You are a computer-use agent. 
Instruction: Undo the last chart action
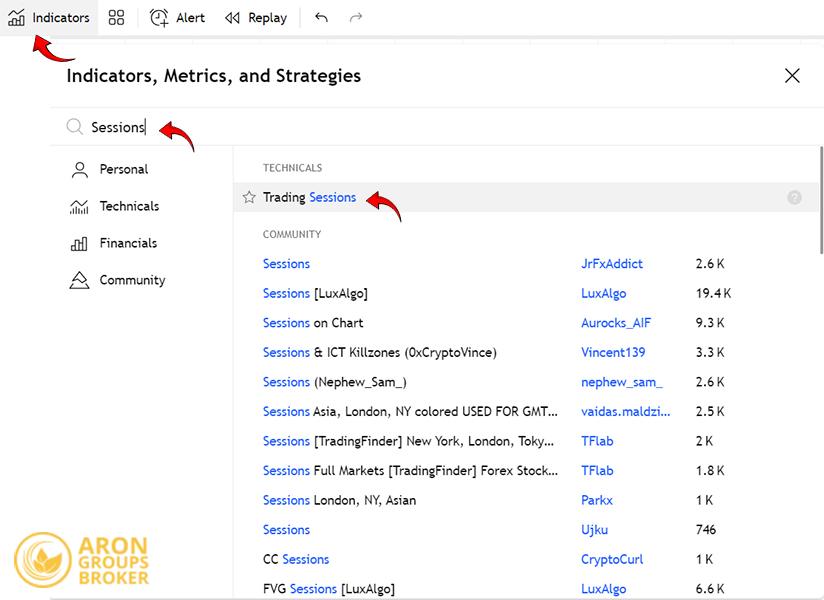[x=321, y=17]
